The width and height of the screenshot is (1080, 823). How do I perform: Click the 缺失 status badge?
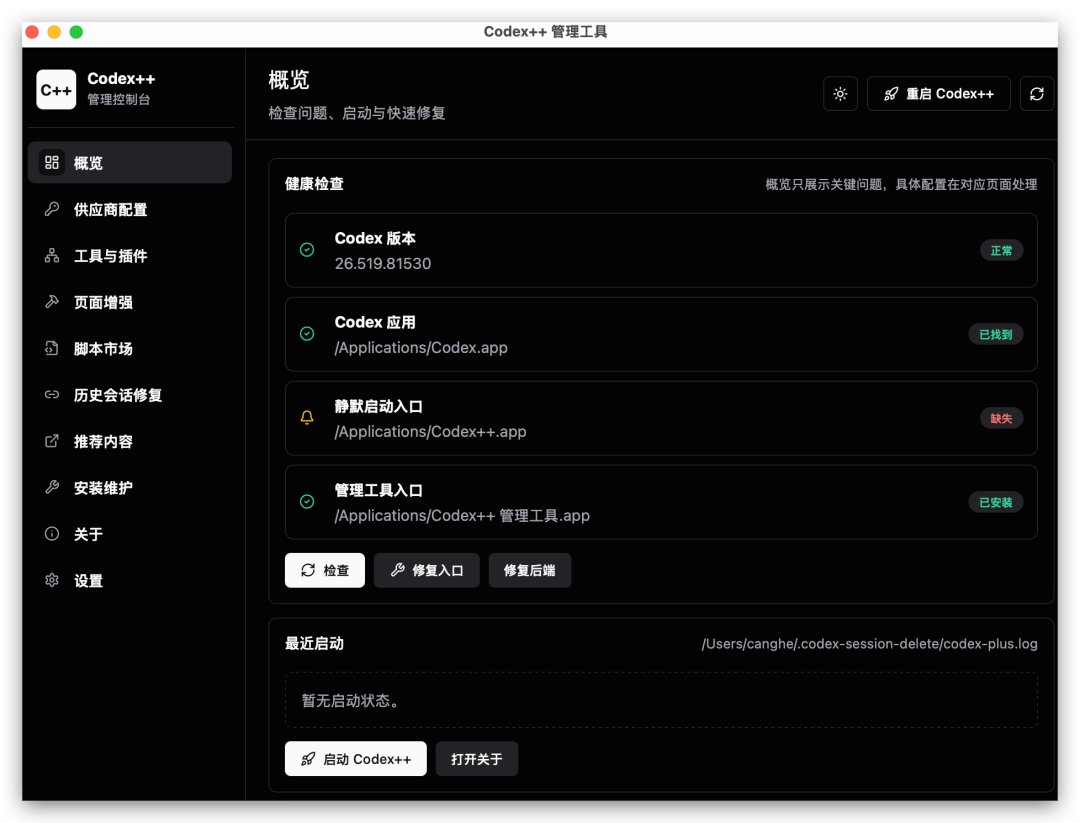click(1001, 419)
